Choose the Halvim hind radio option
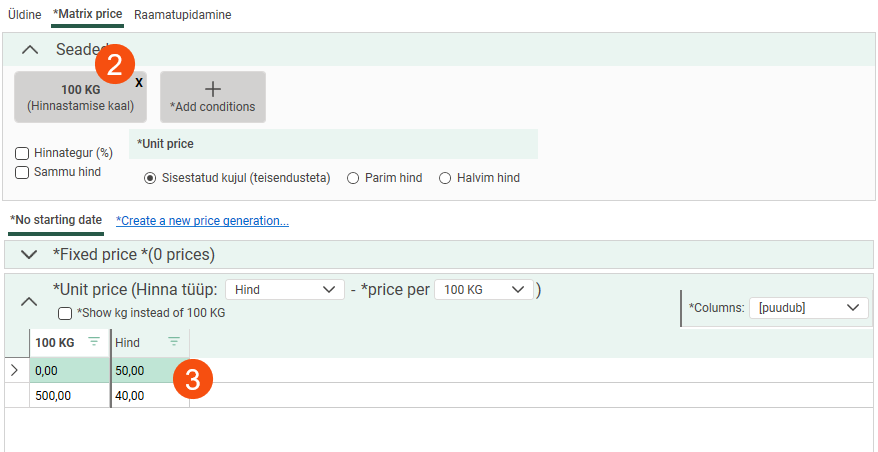Viewport: 878px width, 452px height. pyautogui.click(x=445, y=178)
